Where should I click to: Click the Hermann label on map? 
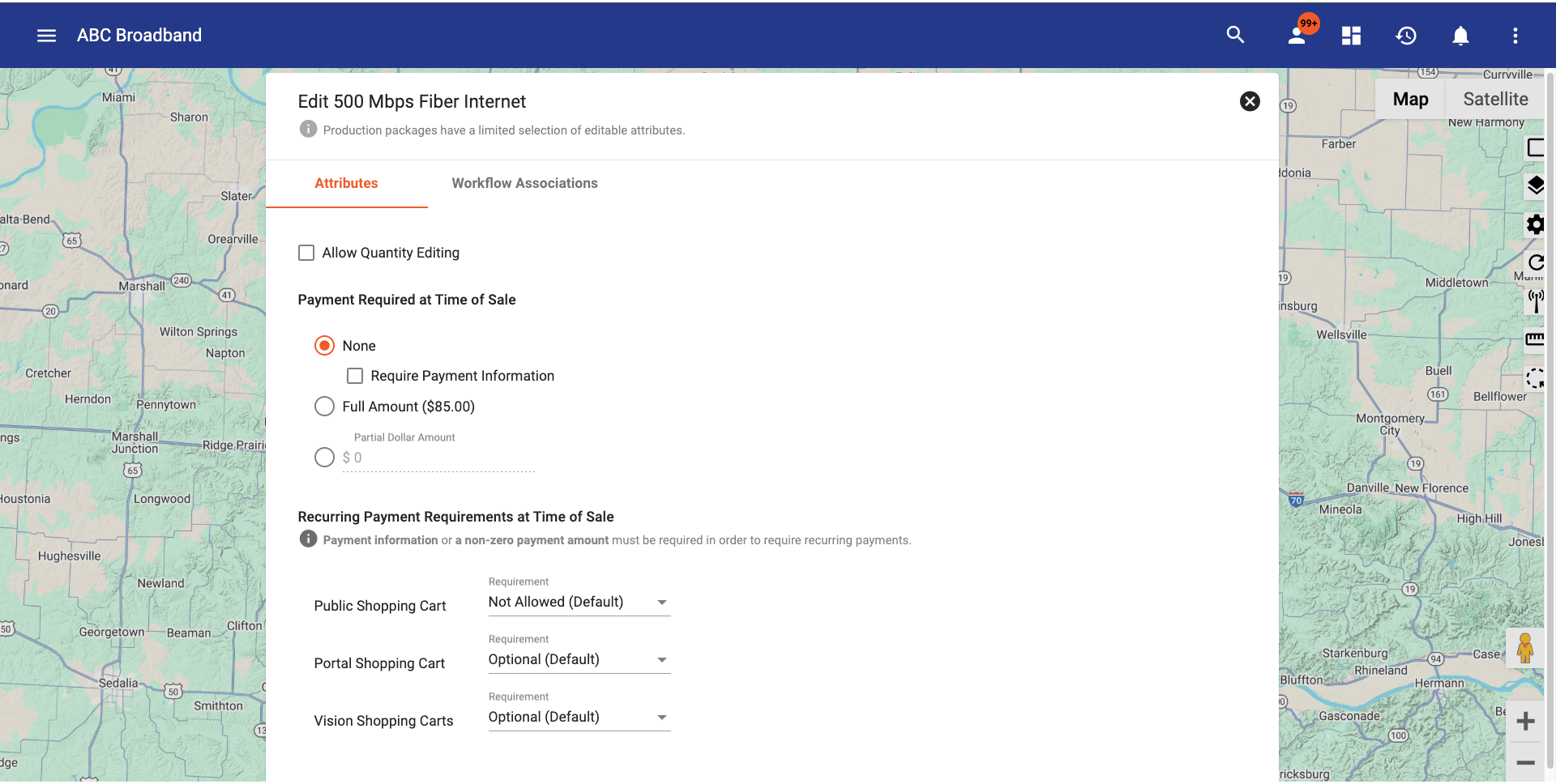point(1439,683)
